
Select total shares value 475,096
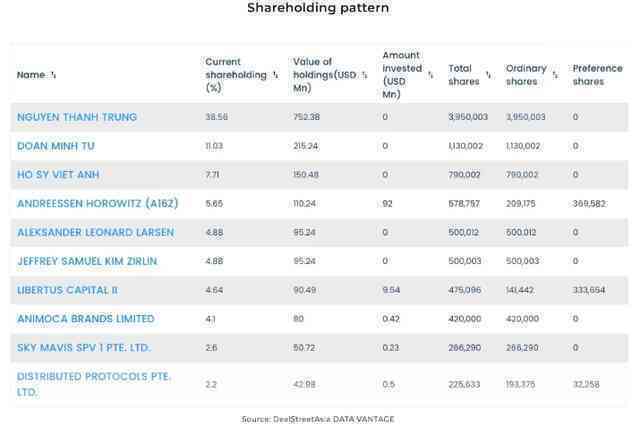pos(464,290)
